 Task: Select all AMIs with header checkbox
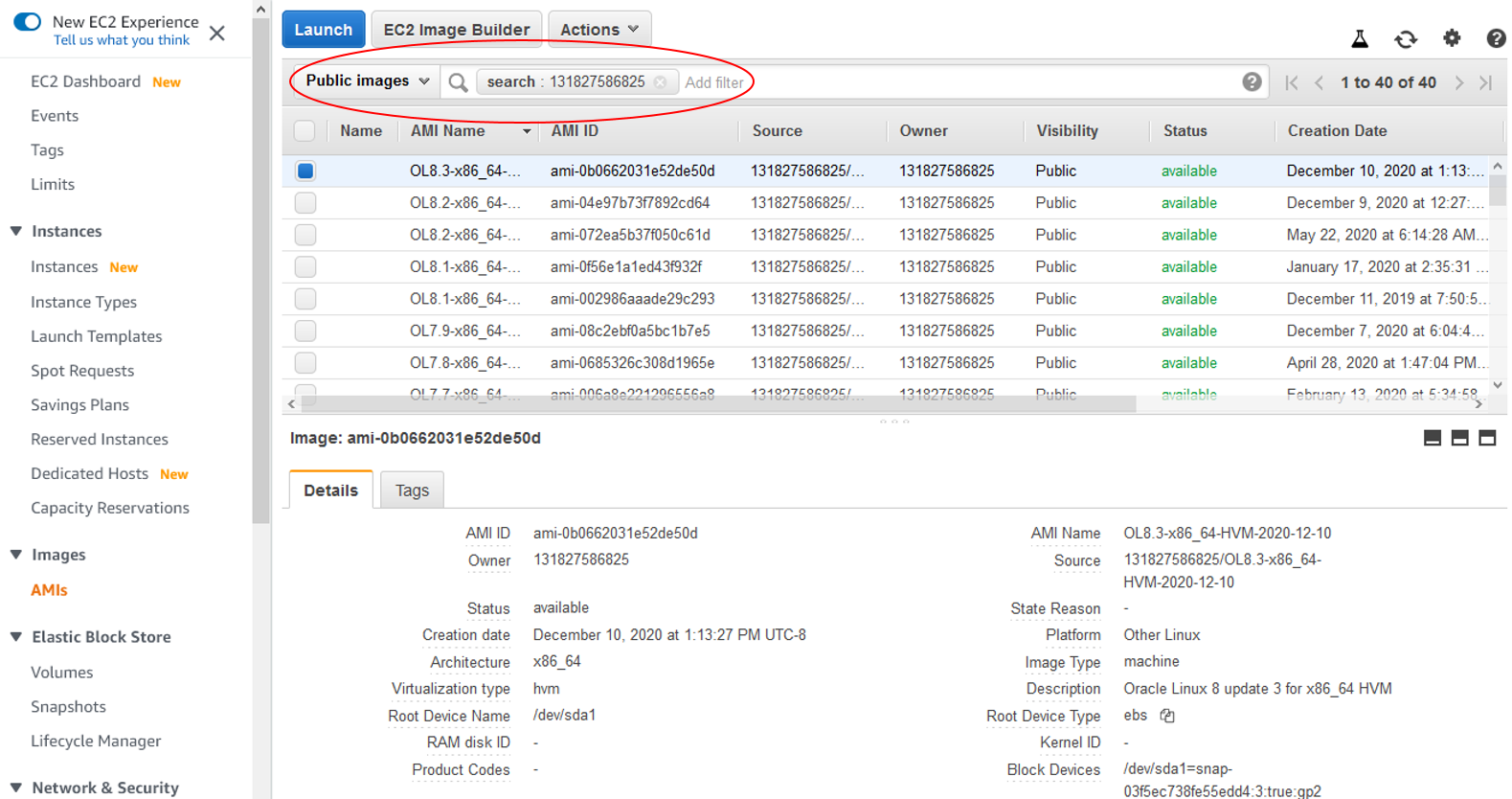tap(305, 131)
